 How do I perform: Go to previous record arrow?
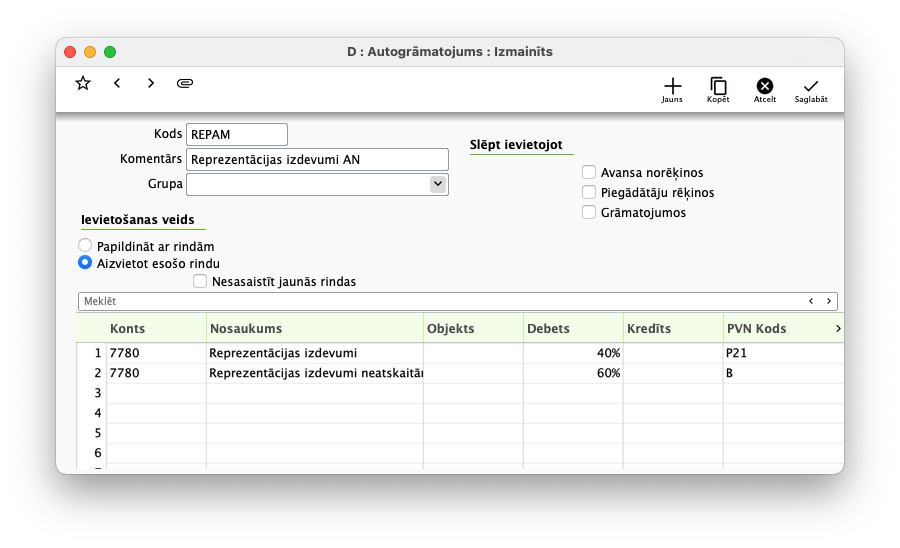click(x=117, y=83)
